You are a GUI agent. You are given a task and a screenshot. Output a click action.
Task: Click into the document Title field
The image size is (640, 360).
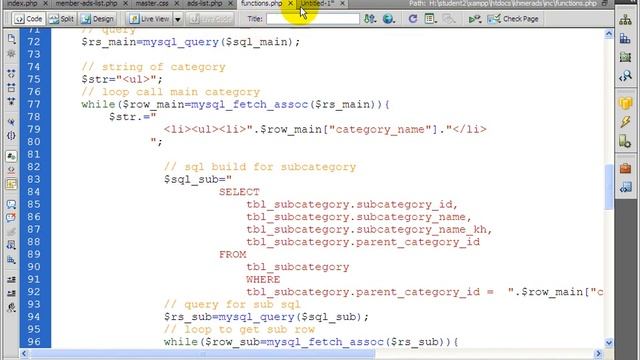point(313,19)
